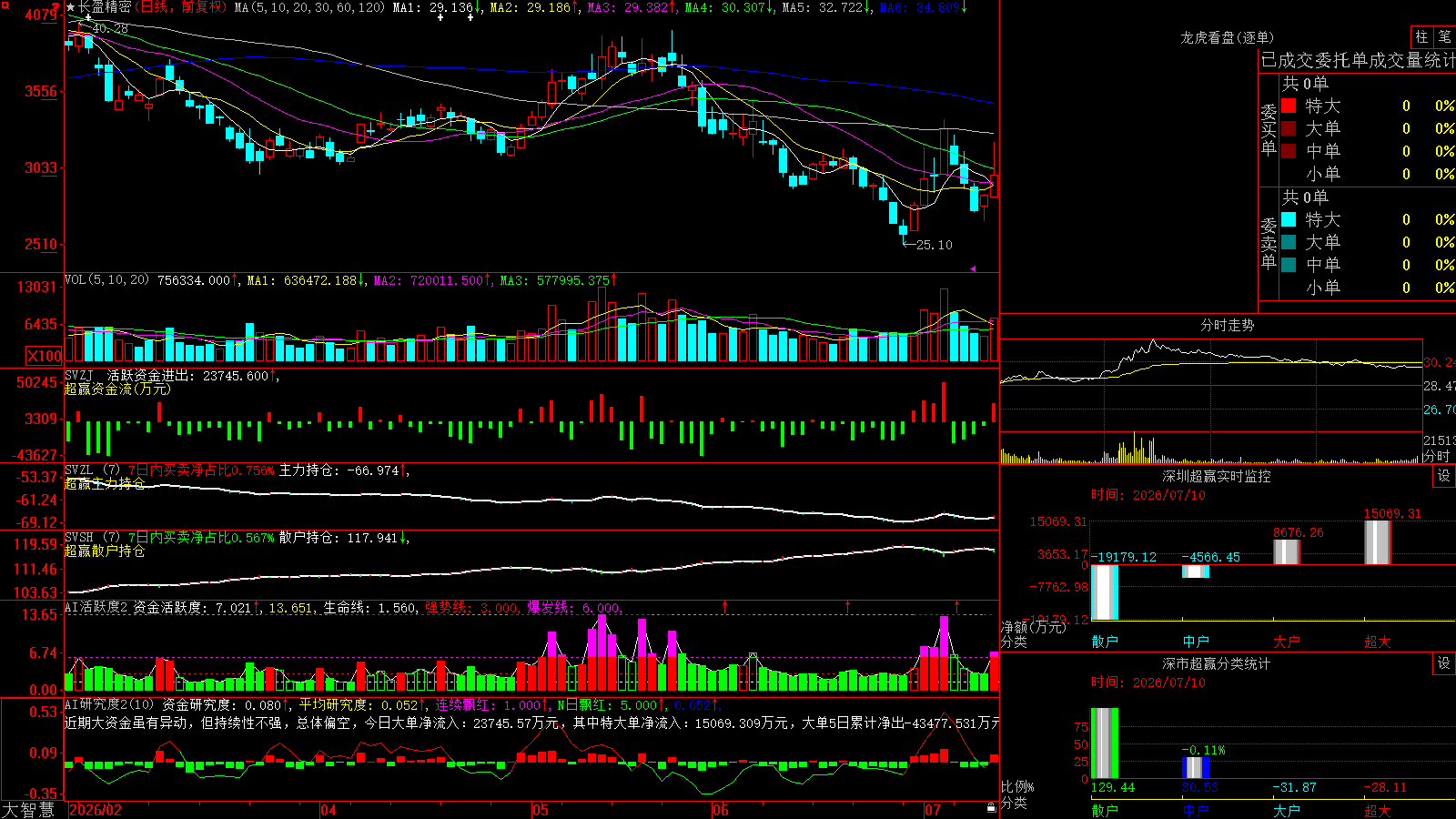The image size is (1456, 819).
Task: Click the star icon beside 长盈精密
Action: coord(71,7)
